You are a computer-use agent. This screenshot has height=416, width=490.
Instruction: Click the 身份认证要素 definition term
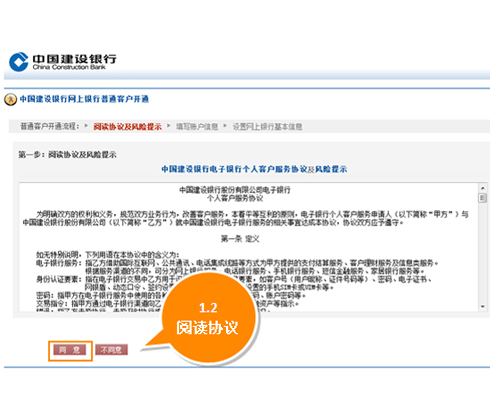tap(59, 279)
